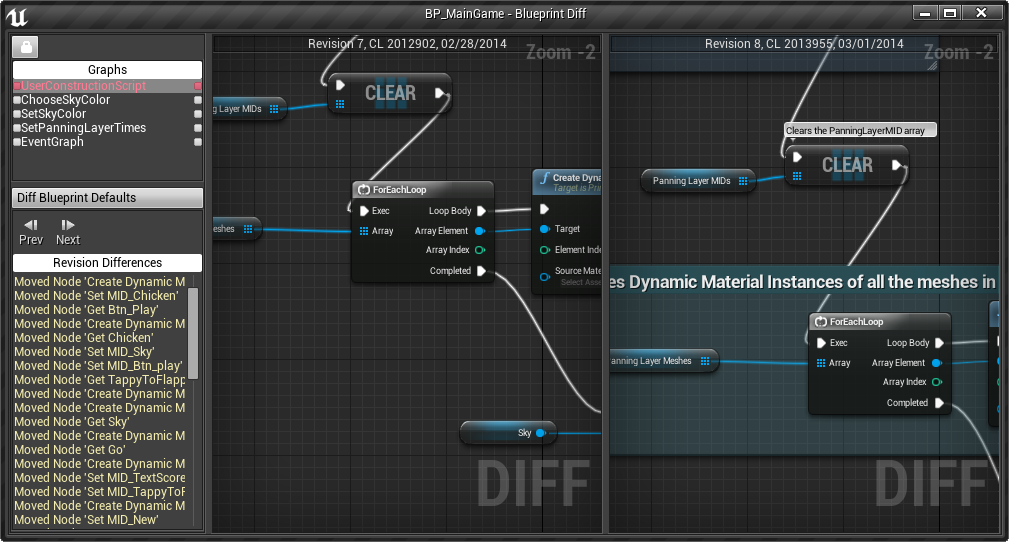This screenshot has width=1009, height=542.
Task: Click the Unreal Engine logo icon
Action: point(17,14)
